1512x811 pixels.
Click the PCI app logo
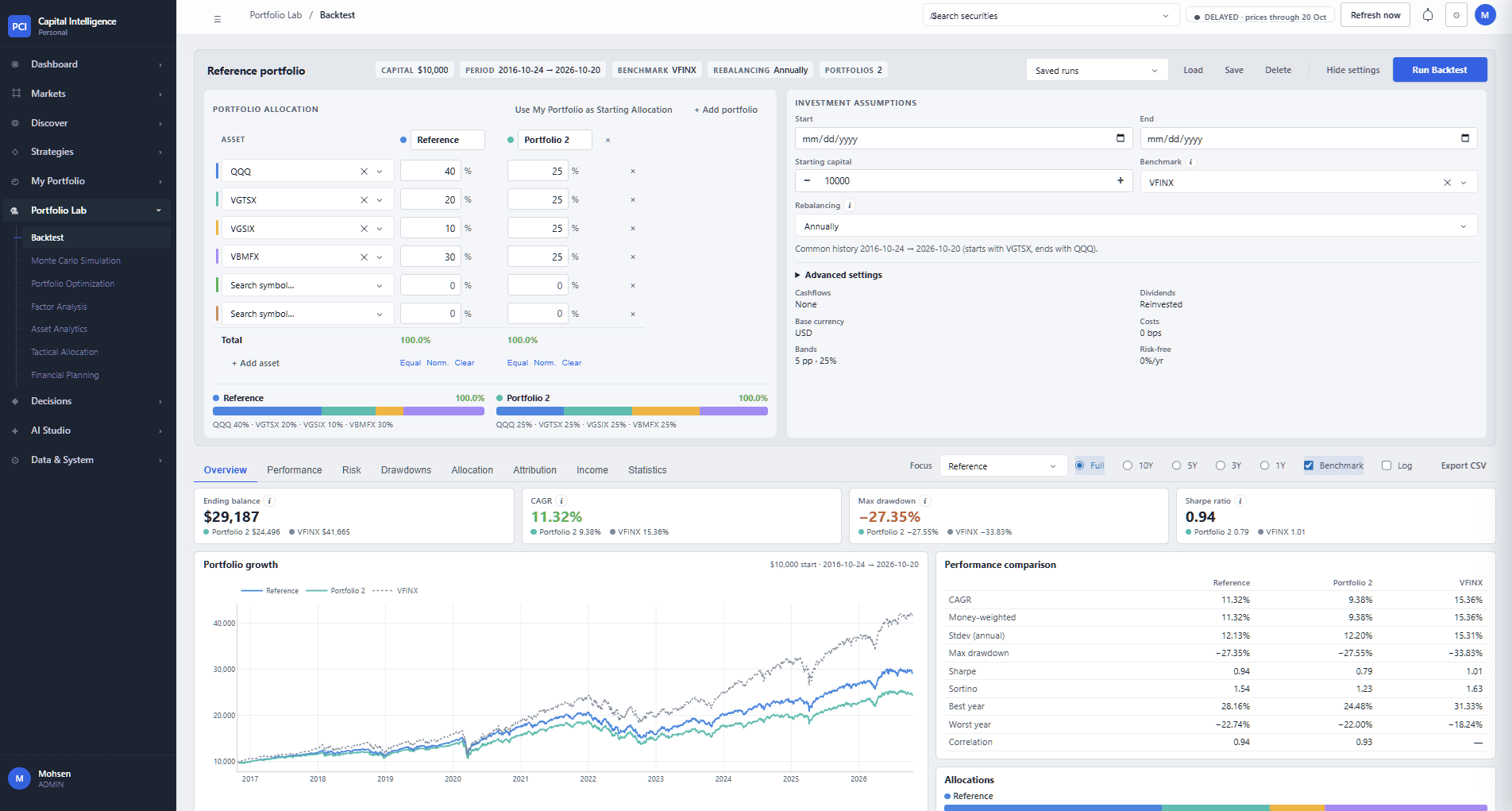(x=19, y=26)
